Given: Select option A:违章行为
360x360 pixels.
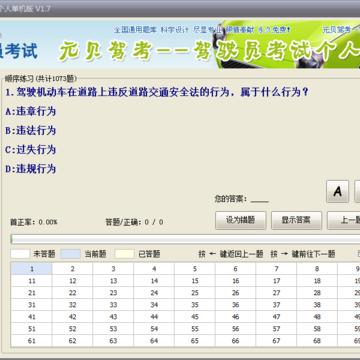Looking at the screenshot, I should [31, 111].
